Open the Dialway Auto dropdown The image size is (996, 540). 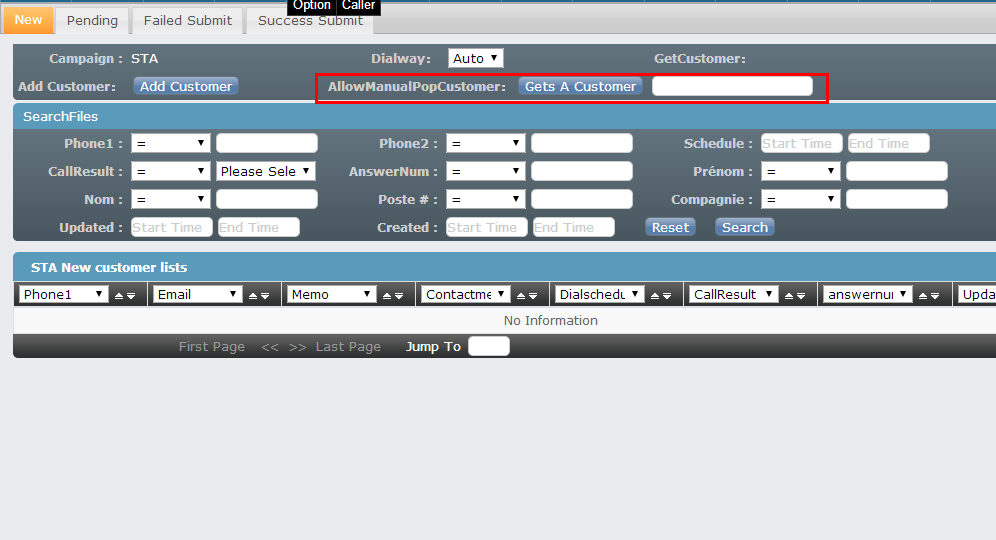pos(475,59)
